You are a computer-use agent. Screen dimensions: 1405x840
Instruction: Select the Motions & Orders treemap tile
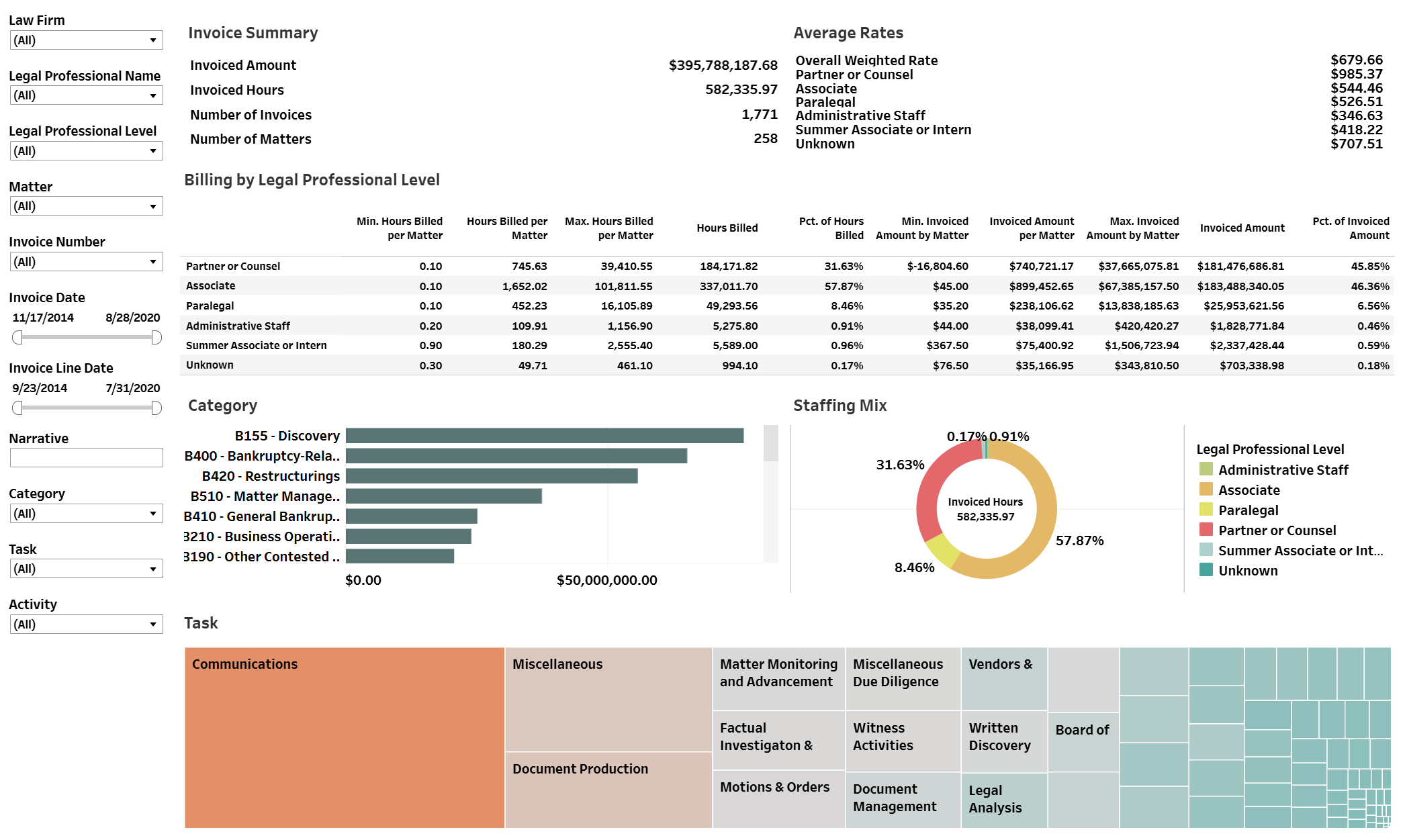(778, 799)
